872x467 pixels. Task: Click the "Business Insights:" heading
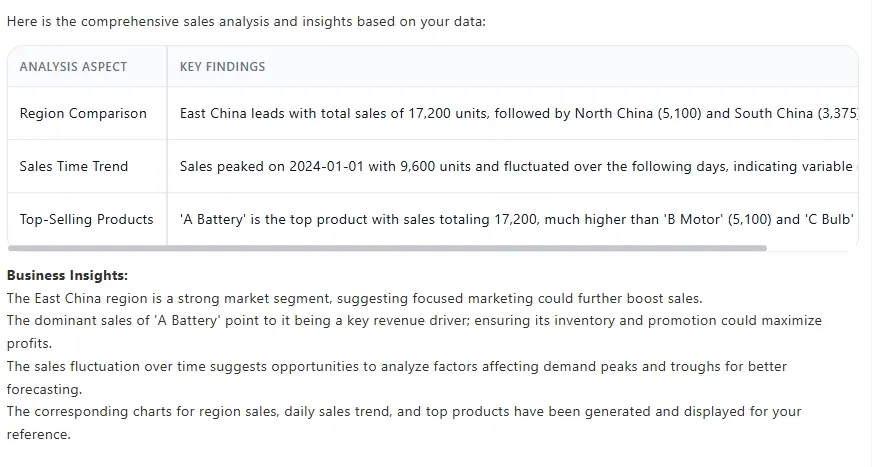tap(67, 275)
